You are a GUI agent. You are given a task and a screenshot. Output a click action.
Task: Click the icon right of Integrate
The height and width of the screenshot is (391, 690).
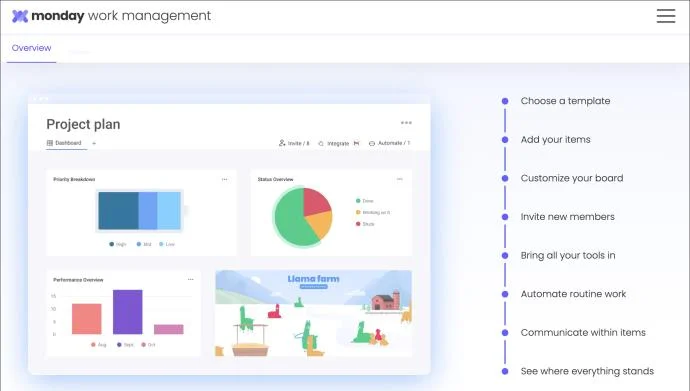[356, 143]
